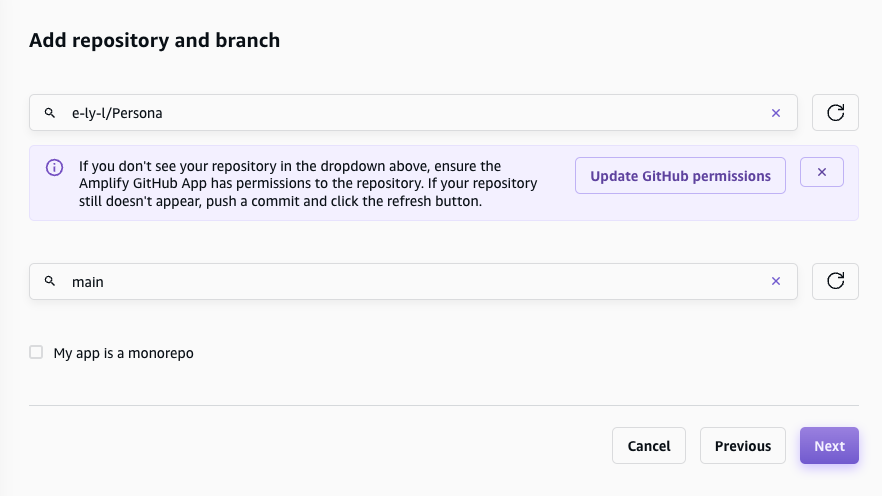
Task: Click the search icon in repository field
Action: [x=50, y=113]
